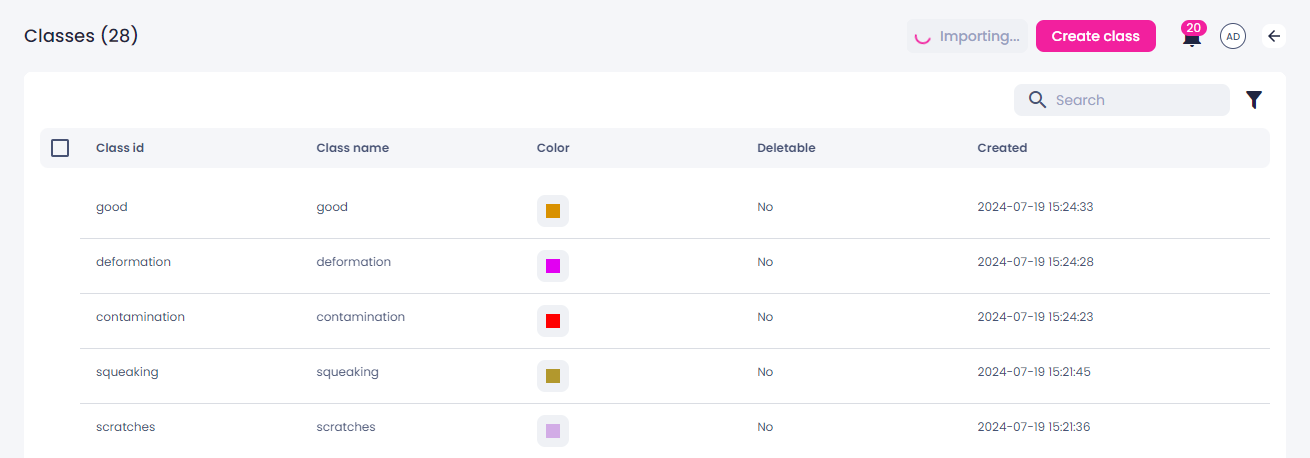The image size is (1310, 458).
Task: Open the notifications bell icon
Action: 1191,41
